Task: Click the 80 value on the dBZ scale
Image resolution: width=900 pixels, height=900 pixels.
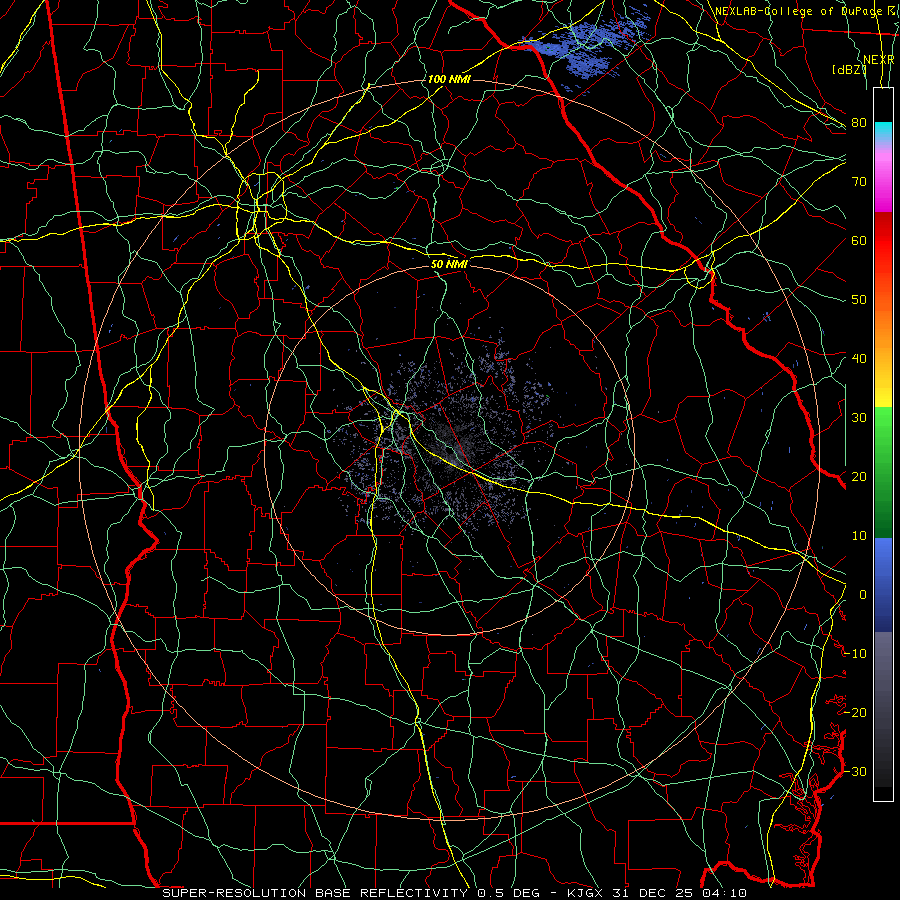Action: [x=859, y=123]
